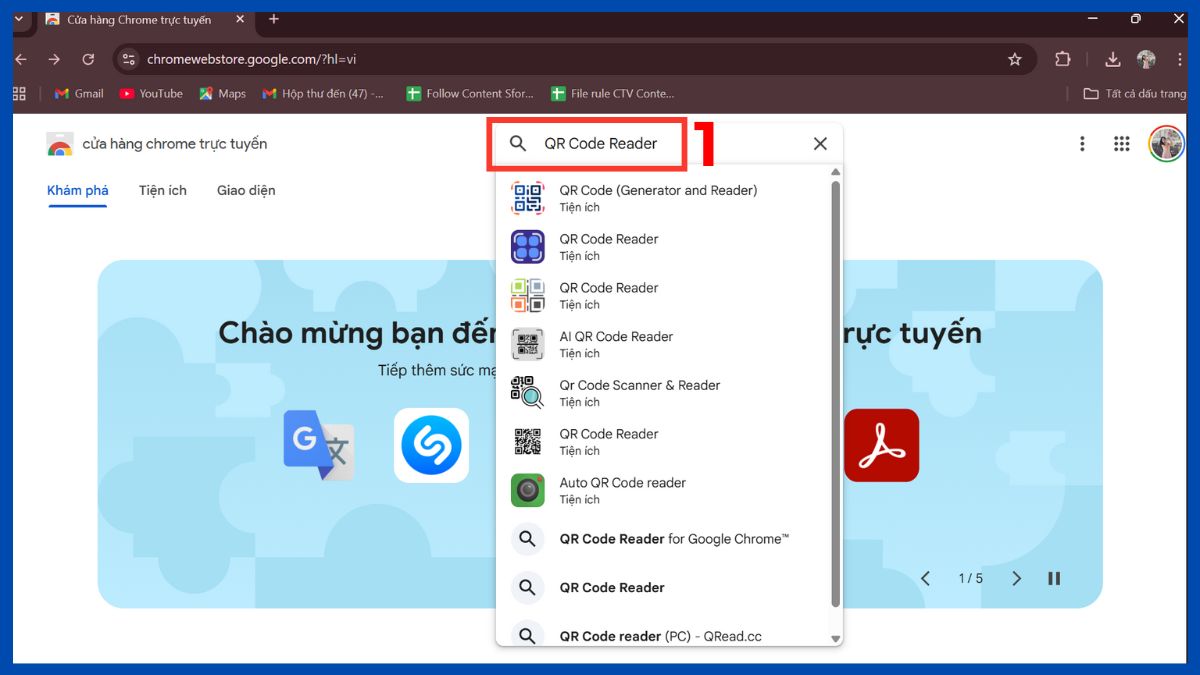The image size is (1200, 675).
Task: Select the Google Translate icon in the banner
Action: pos(318,446)
